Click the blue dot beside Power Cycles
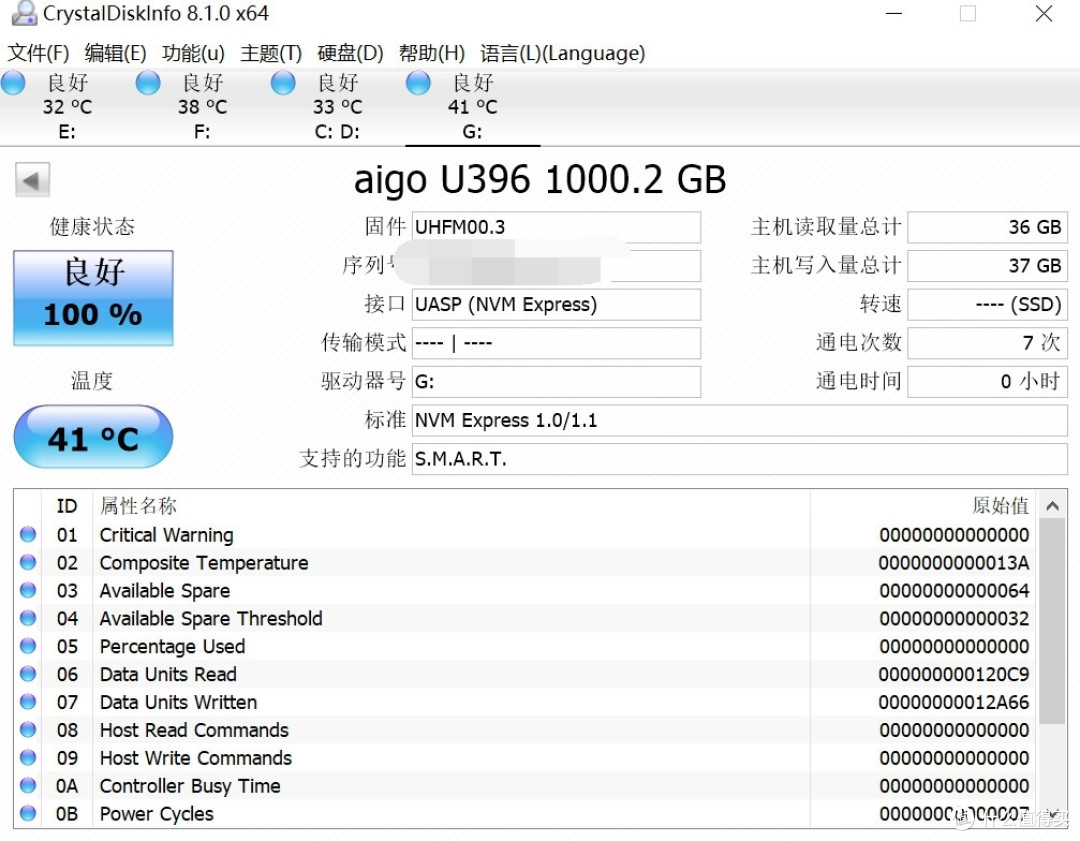1080x841 pixels. (27, 814)
